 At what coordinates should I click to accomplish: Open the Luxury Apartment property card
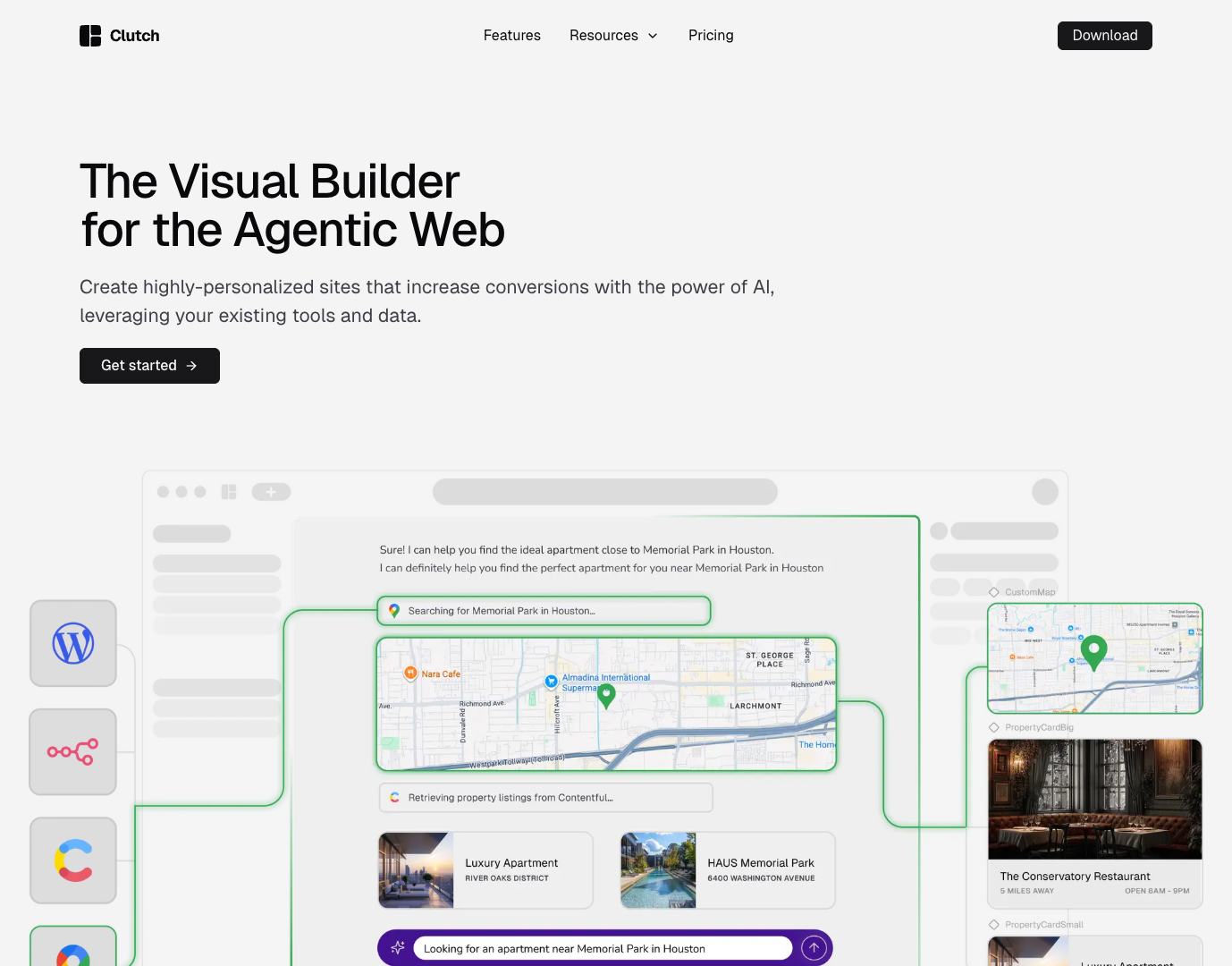coord(485,870)
